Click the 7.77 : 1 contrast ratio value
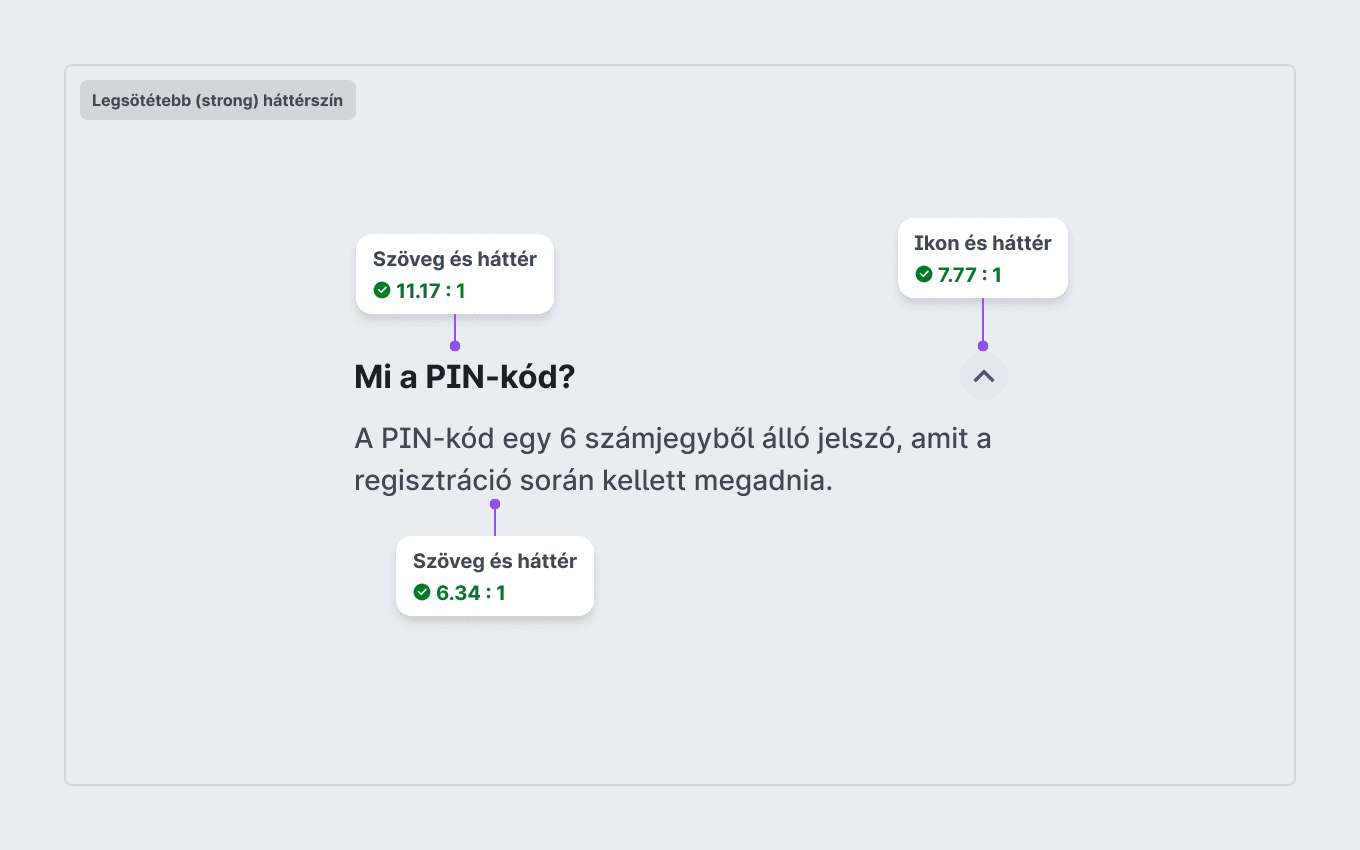 click(x=970, y=275)
